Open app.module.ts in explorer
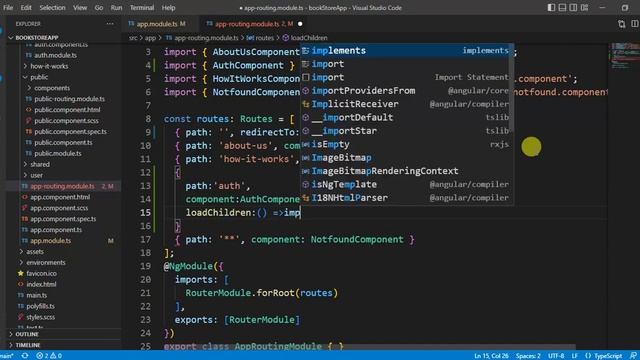 (x=51, y=241)
